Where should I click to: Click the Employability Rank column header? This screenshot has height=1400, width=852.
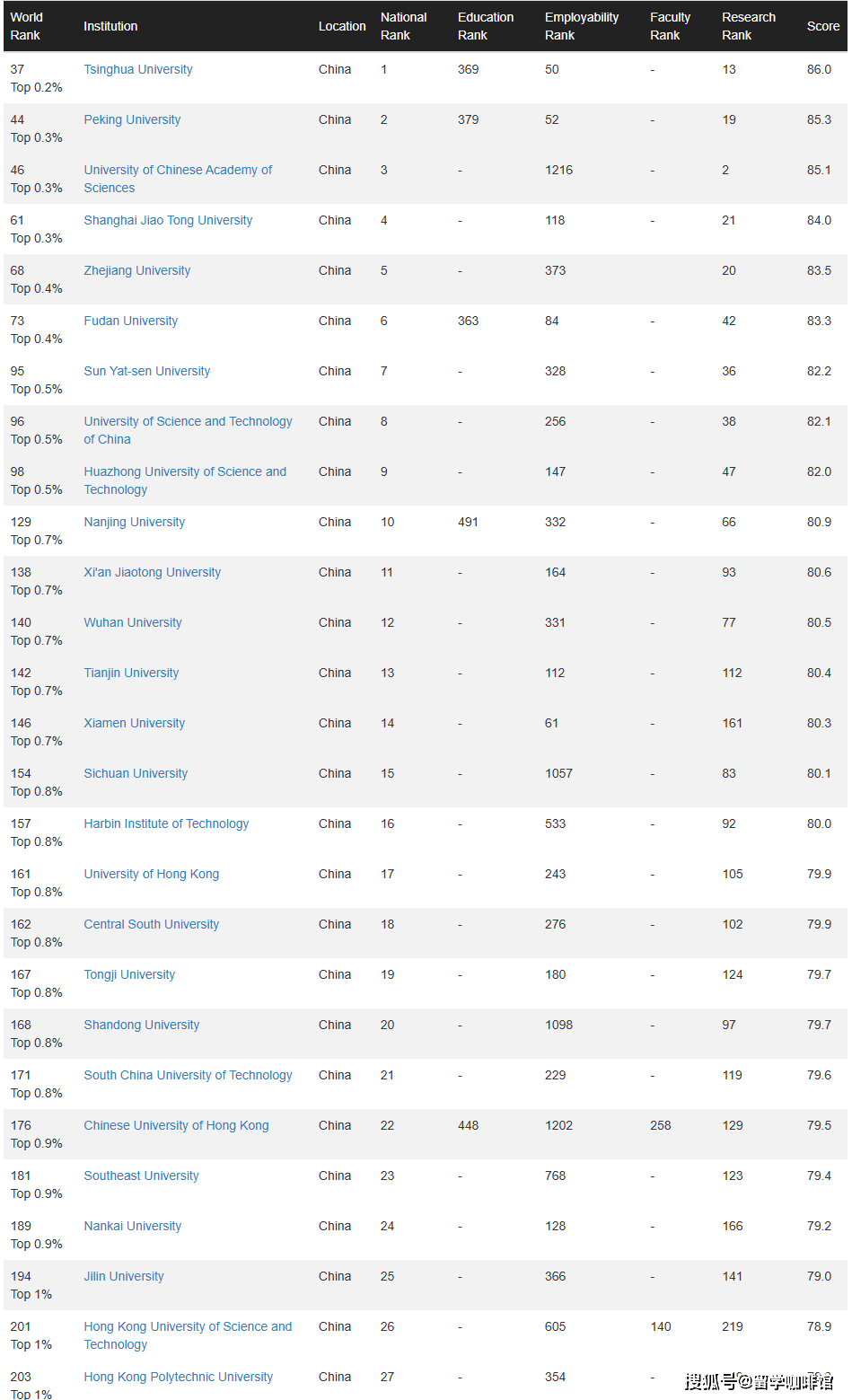(x=582, y=26)
